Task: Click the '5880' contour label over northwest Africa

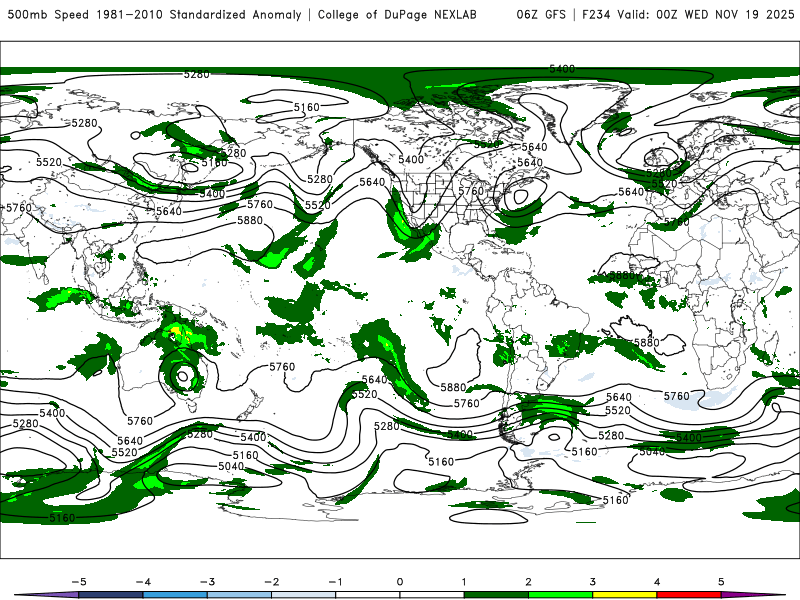Action: pos(622,276)
